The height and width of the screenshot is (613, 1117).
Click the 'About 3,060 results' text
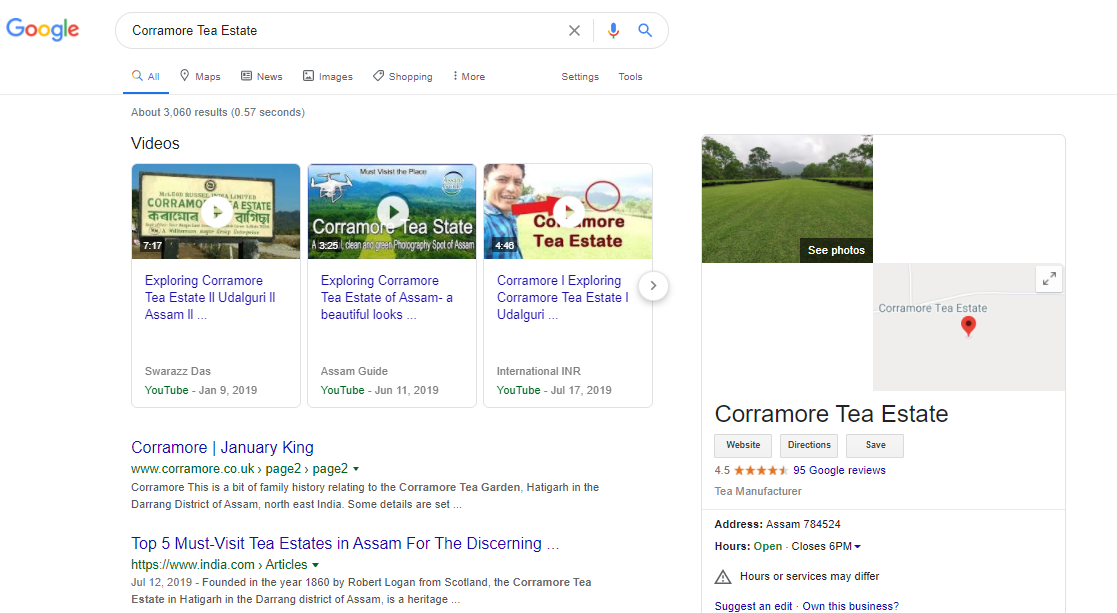pyautogui.click(x=218, y=112)
